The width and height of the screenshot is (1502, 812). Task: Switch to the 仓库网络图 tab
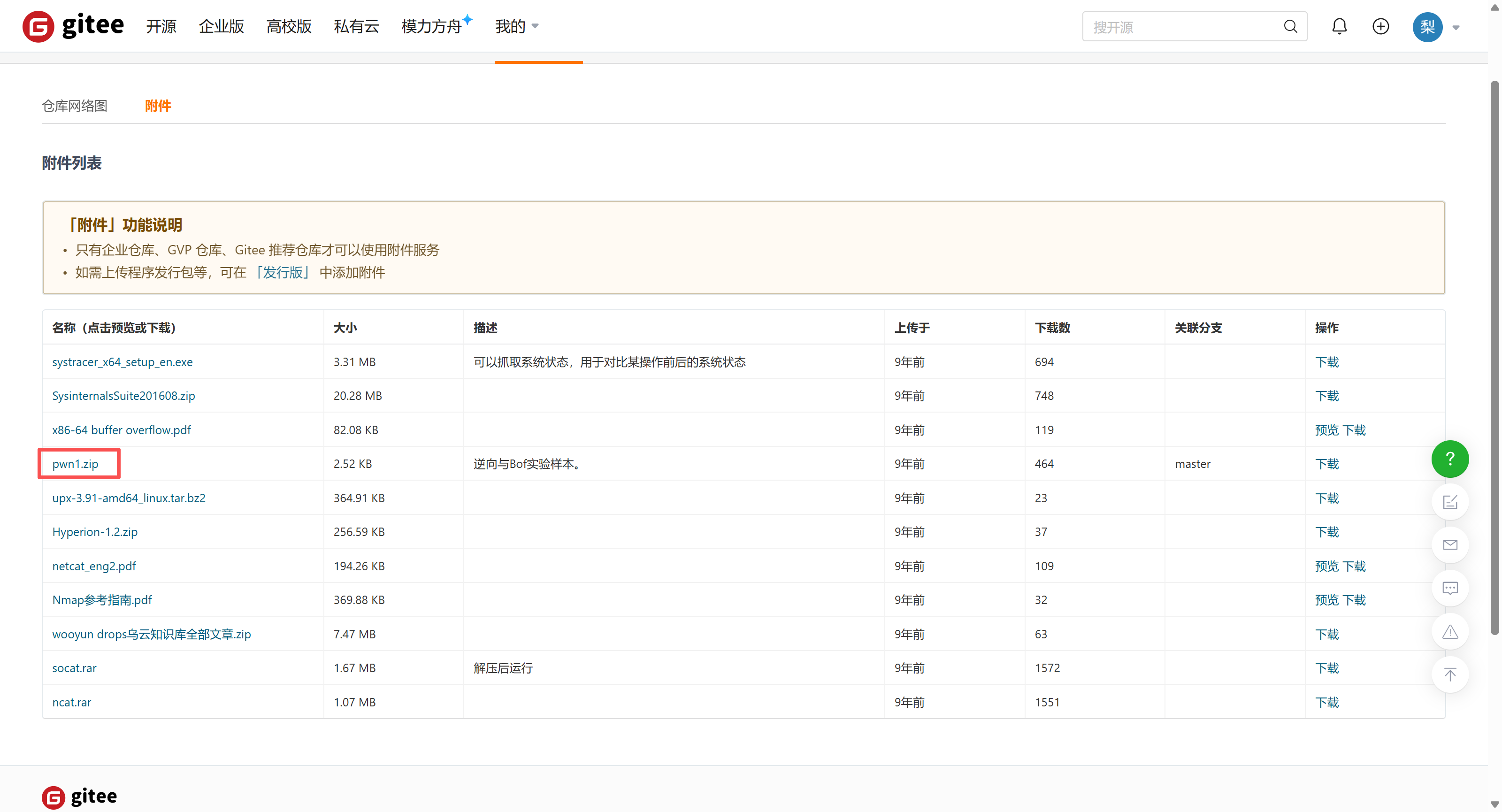point(75,106)
